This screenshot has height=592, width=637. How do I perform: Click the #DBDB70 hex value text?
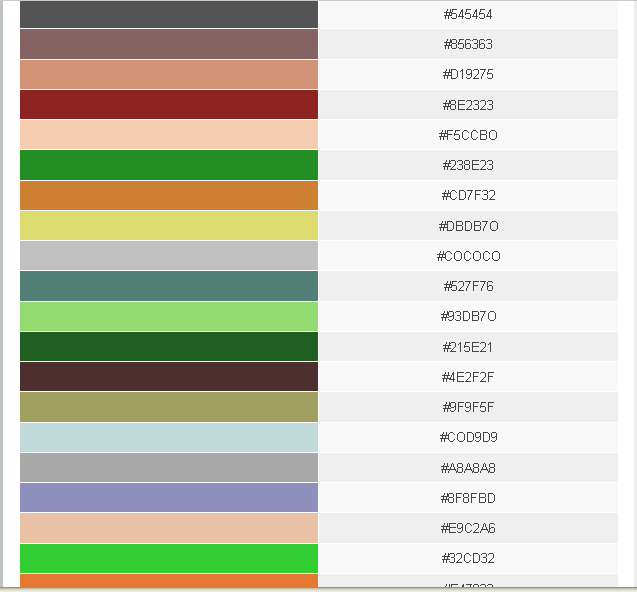(467, 226)
